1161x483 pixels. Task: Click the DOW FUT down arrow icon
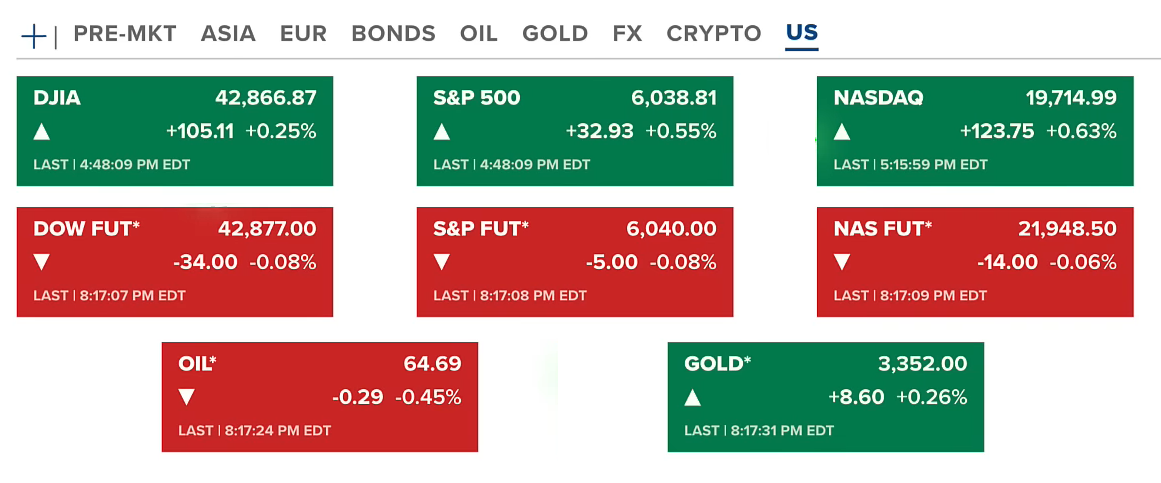pyautogui.click(x=42, y=262)
